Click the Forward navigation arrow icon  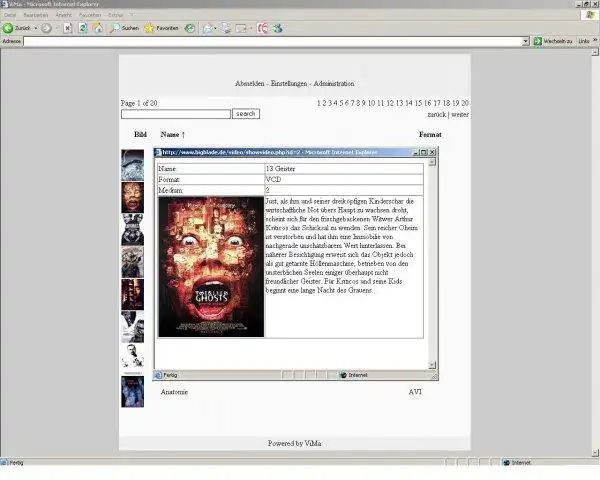(46, 28)
